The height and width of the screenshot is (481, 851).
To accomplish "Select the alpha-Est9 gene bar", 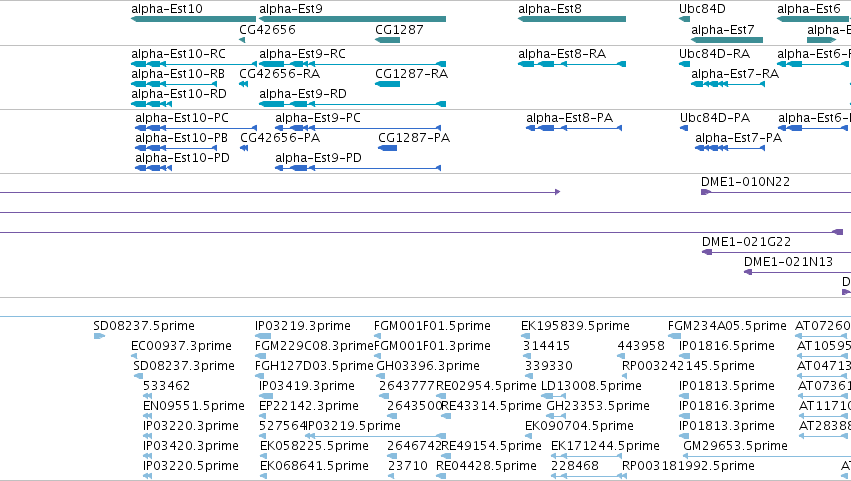I will 352,19.
